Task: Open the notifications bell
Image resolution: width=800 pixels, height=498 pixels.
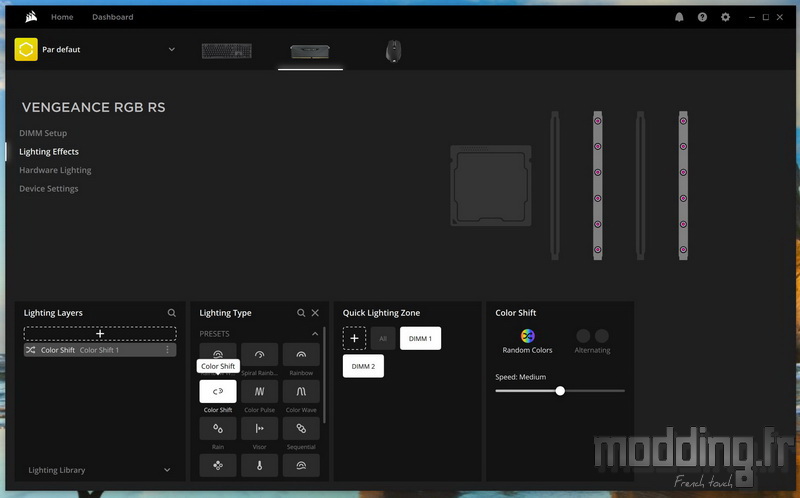Action: pos(679,17)
